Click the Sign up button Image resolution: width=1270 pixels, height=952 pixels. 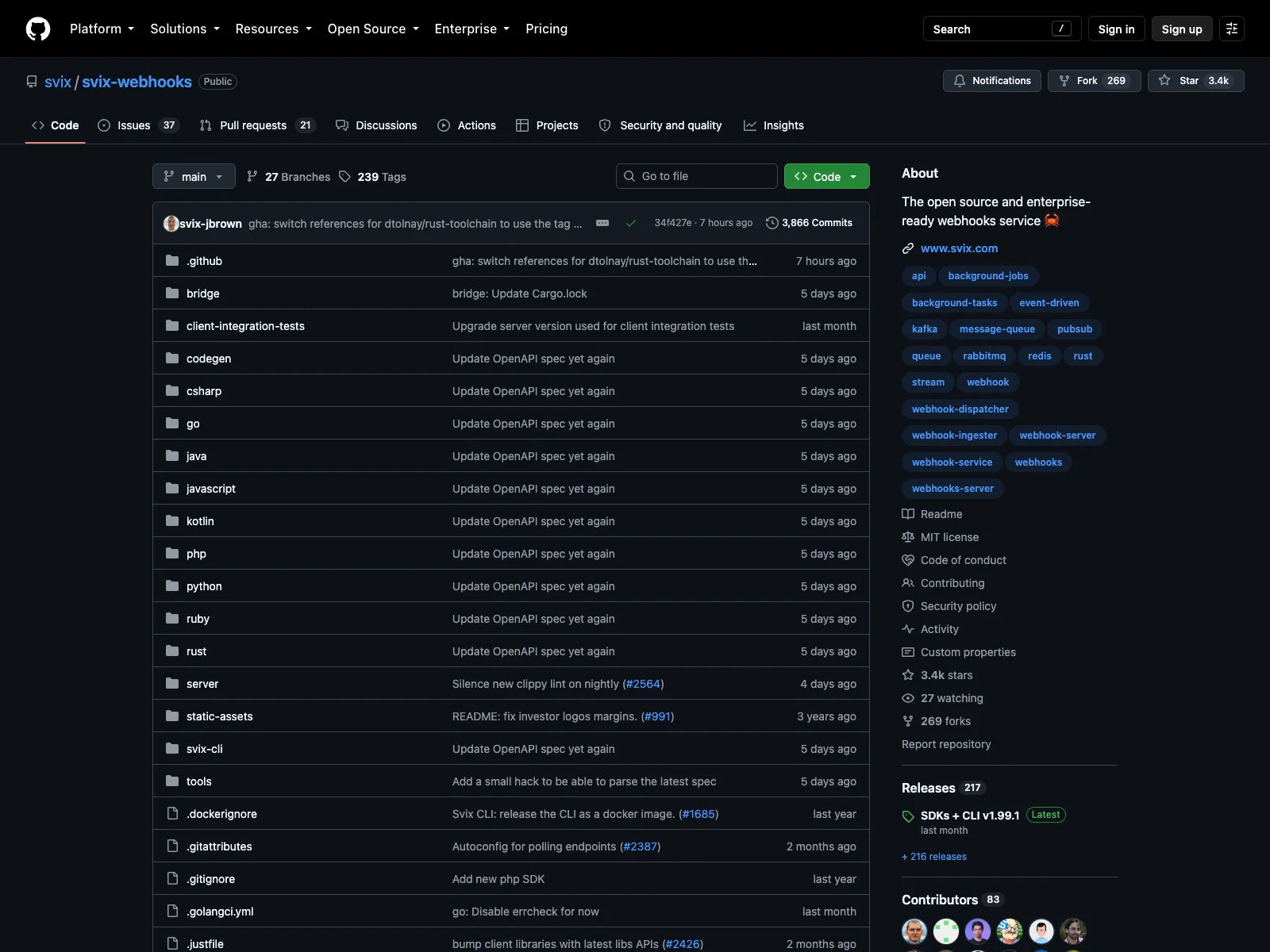pos(1182,29)
